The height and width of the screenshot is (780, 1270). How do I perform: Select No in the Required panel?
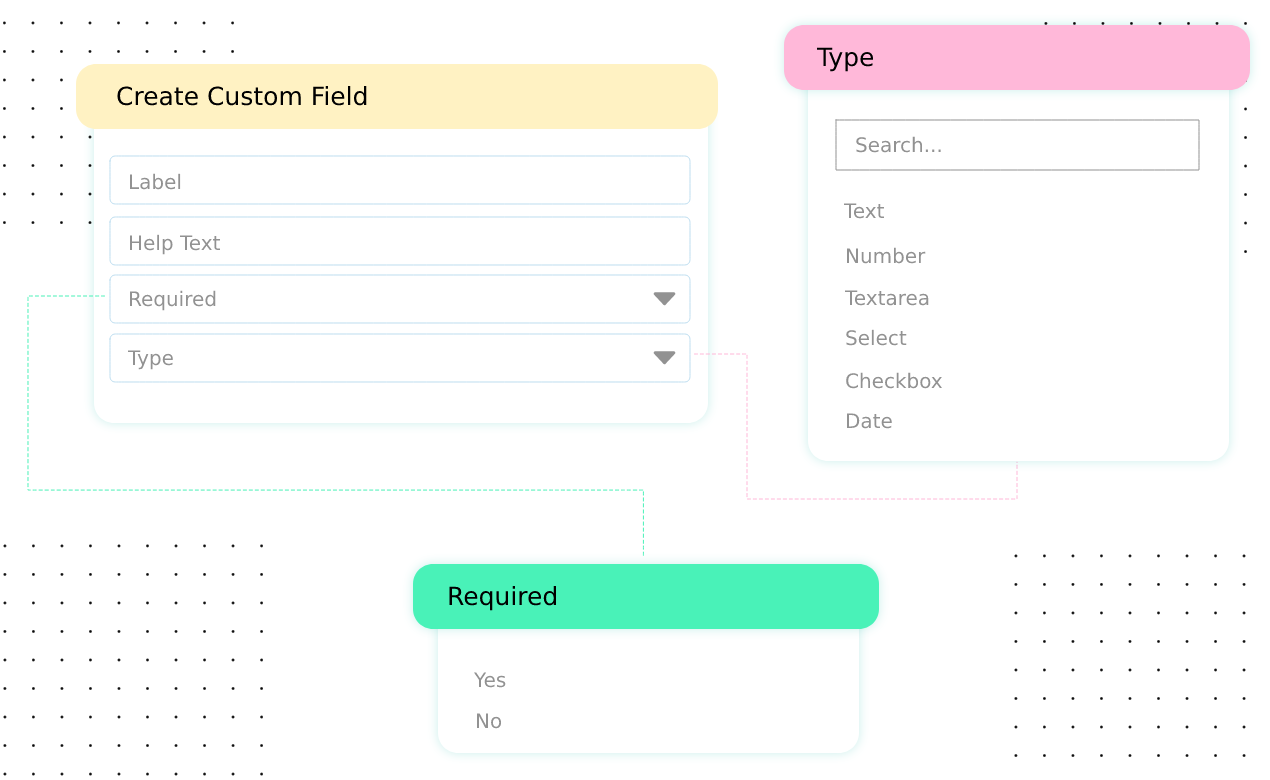coord(488,721)
